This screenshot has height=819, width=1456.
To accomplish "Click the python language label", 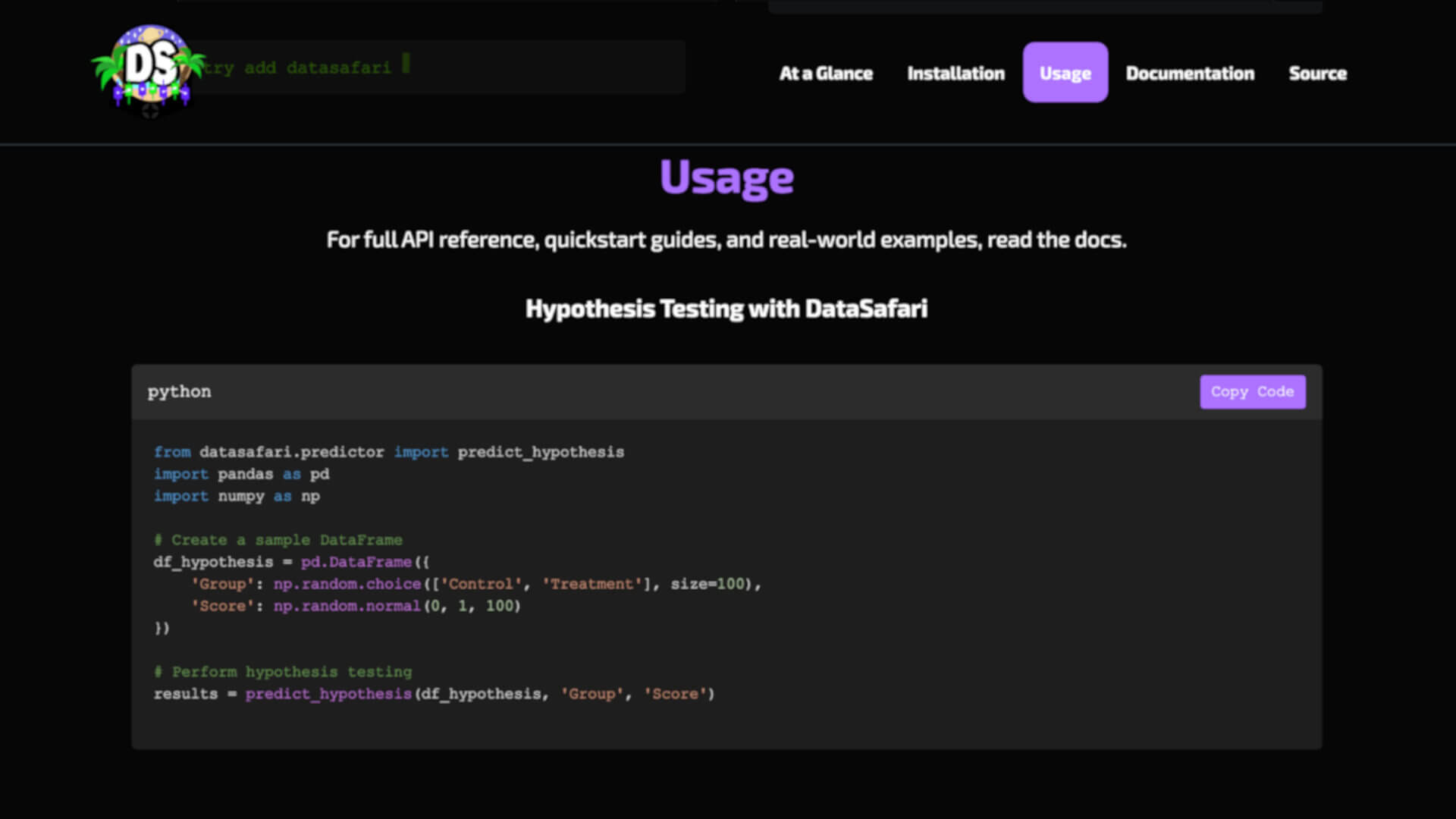I will pos(179,391).
